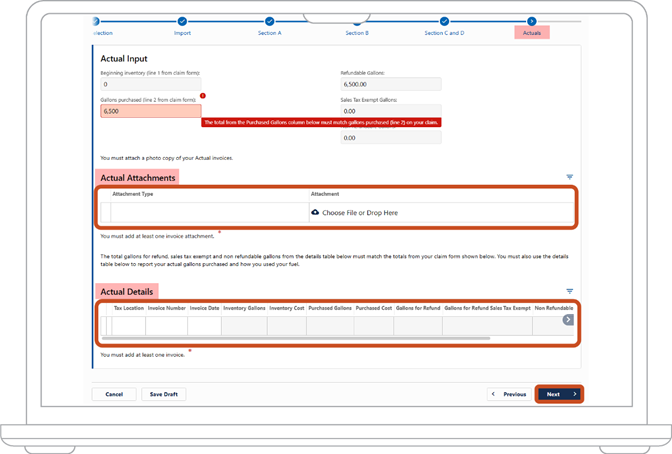This screenshot has height=454, width=672.
Task: Click the Refundable Gallons field
Action: point(391,84)
